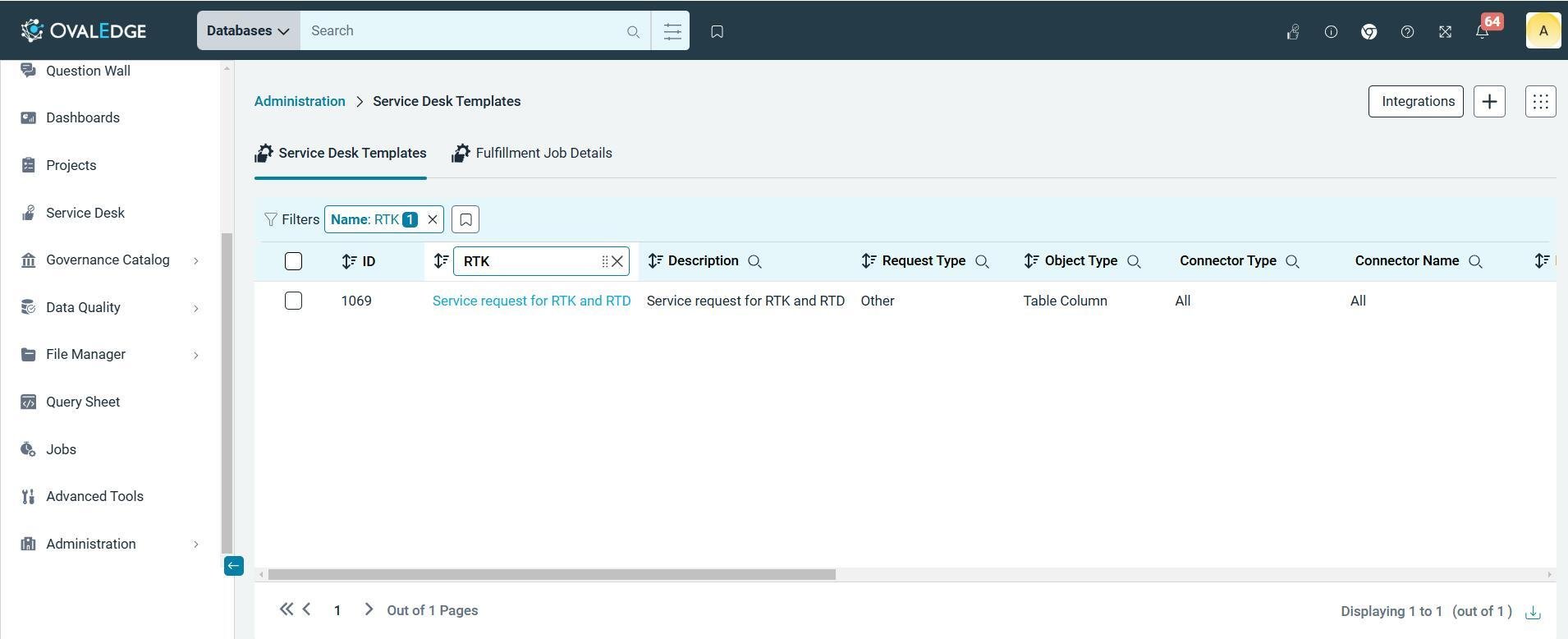This screenshot has width=1568, height=639.
Task: Expand Governance Catalog menu
Action: point(195,260)
